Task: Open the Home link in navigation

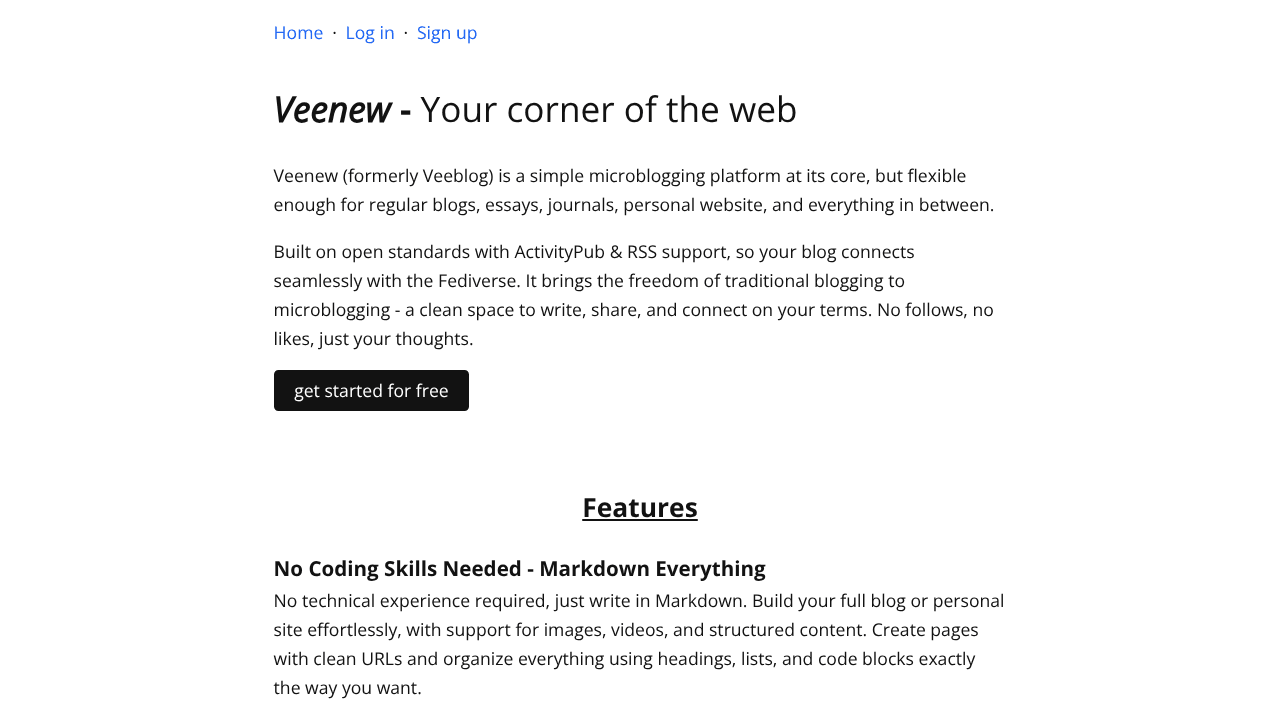Action: pos(298,33)
